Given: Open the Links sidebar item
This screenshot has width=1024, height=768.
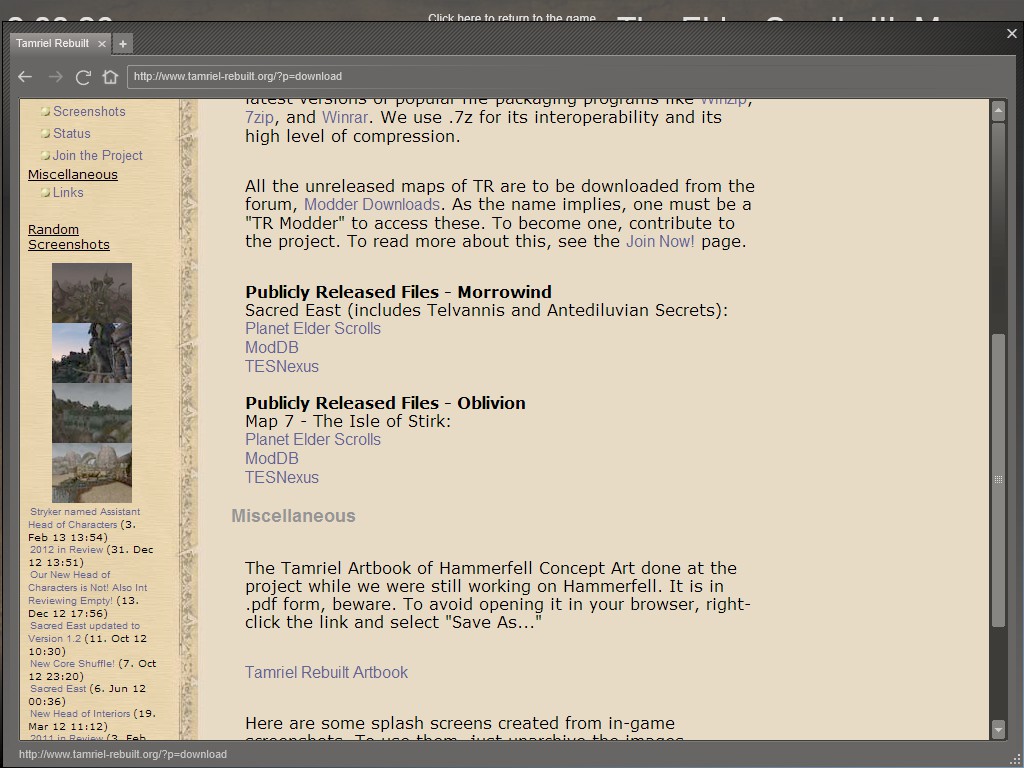Looking at the screenshot, I should 68,193.
